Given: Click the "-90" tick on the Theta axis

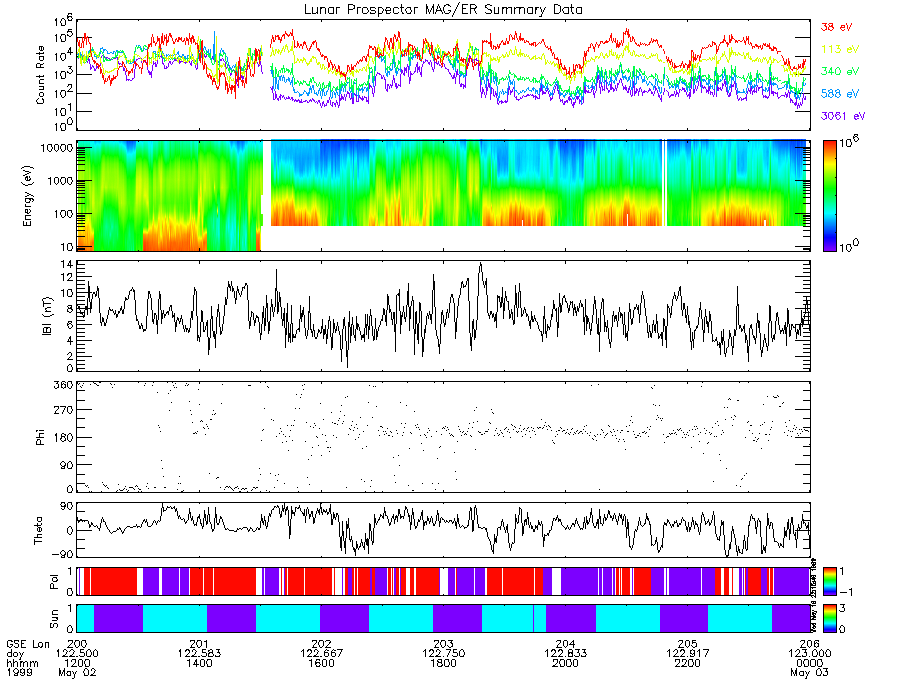Looking at the screenshot, I should (62, 554).
